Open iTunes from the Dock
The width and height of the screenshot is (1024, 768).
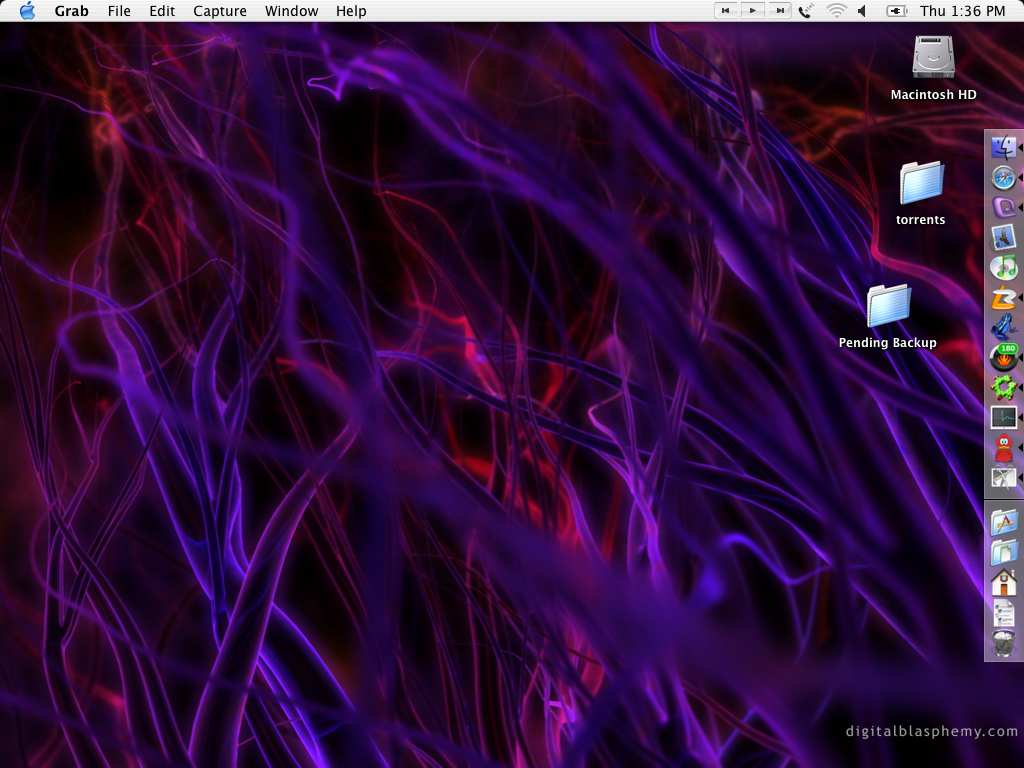[1003, 268]
